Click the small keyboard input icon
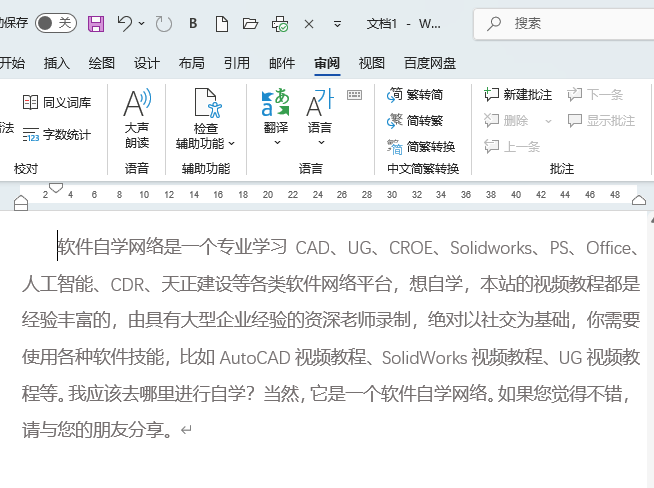The height and width of the screenshot is (488, 654). pos(354,95)
